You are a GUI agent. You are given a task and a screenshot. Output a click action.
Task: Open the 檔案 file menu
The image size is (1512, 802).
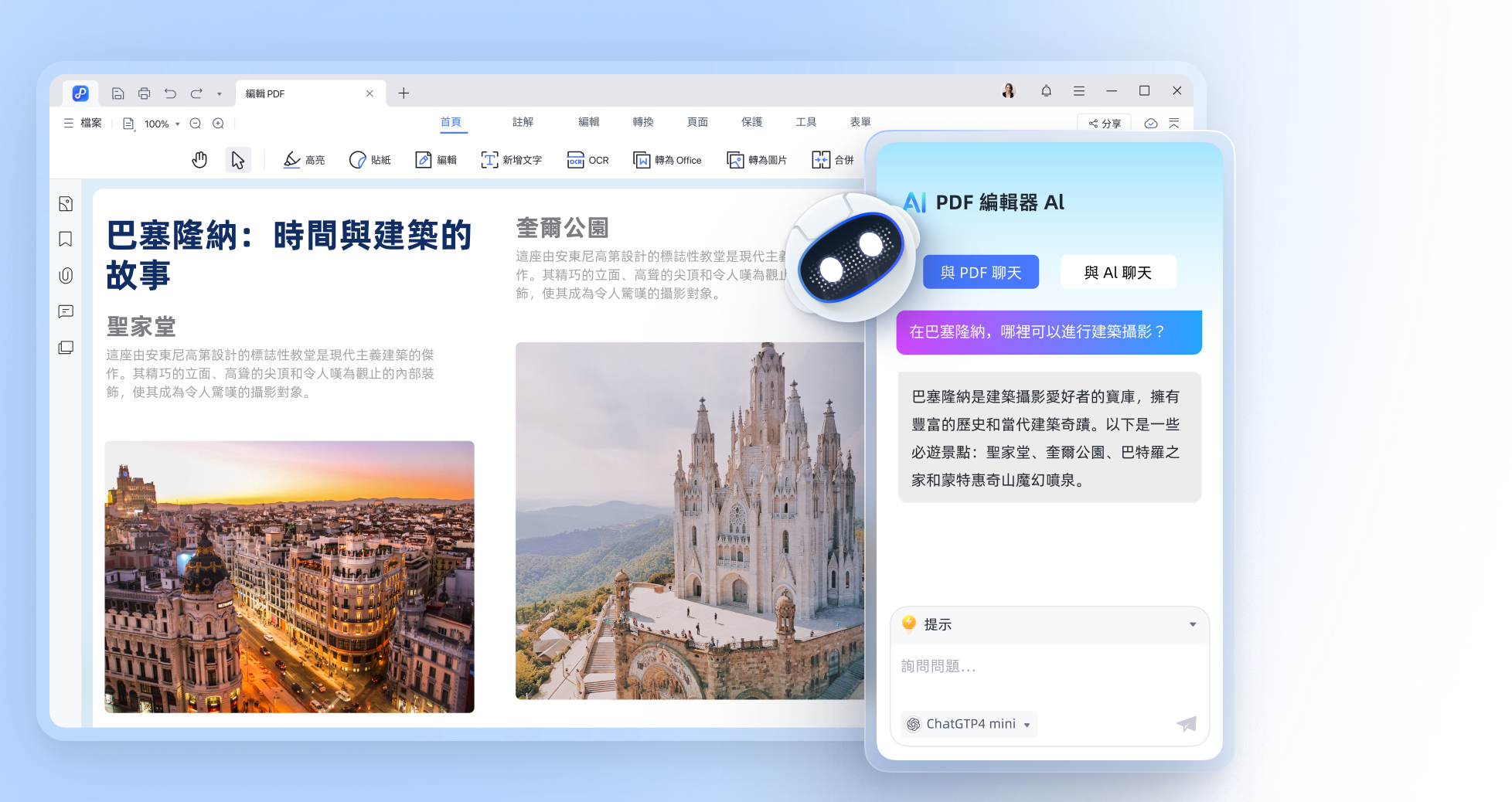[x=83, y=123]
